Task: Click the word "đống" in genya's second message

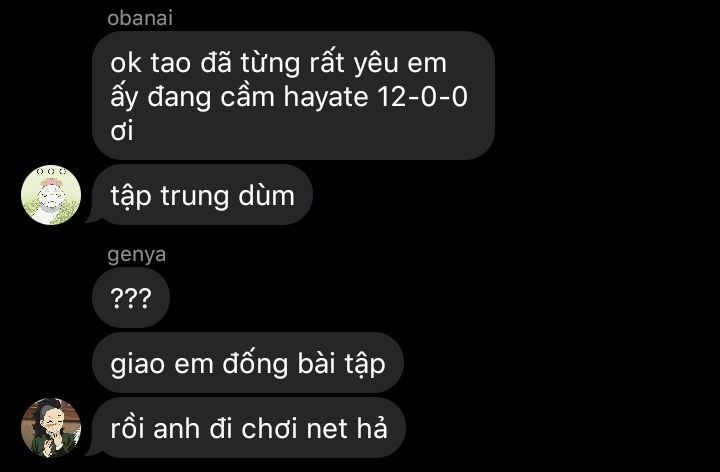Action: coord(255,364)
